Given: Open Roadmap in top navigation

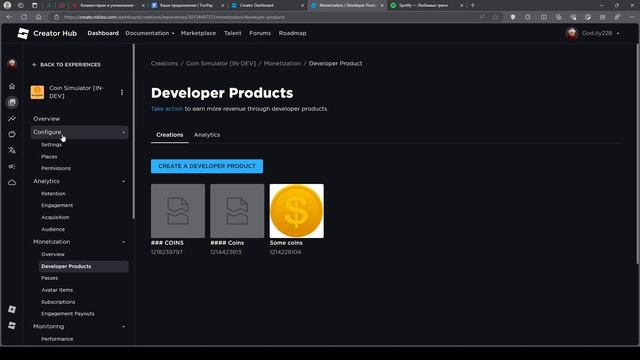Looking at the screenshot, I should (292, 33).
